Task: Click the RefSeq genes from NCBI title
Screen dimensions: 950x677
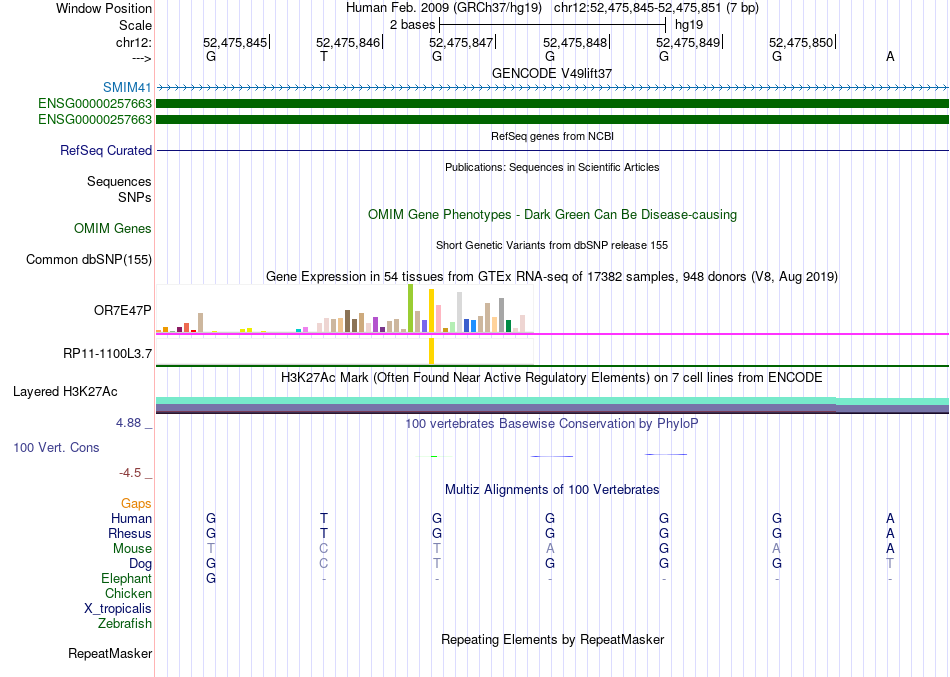Action: [552, 136]
